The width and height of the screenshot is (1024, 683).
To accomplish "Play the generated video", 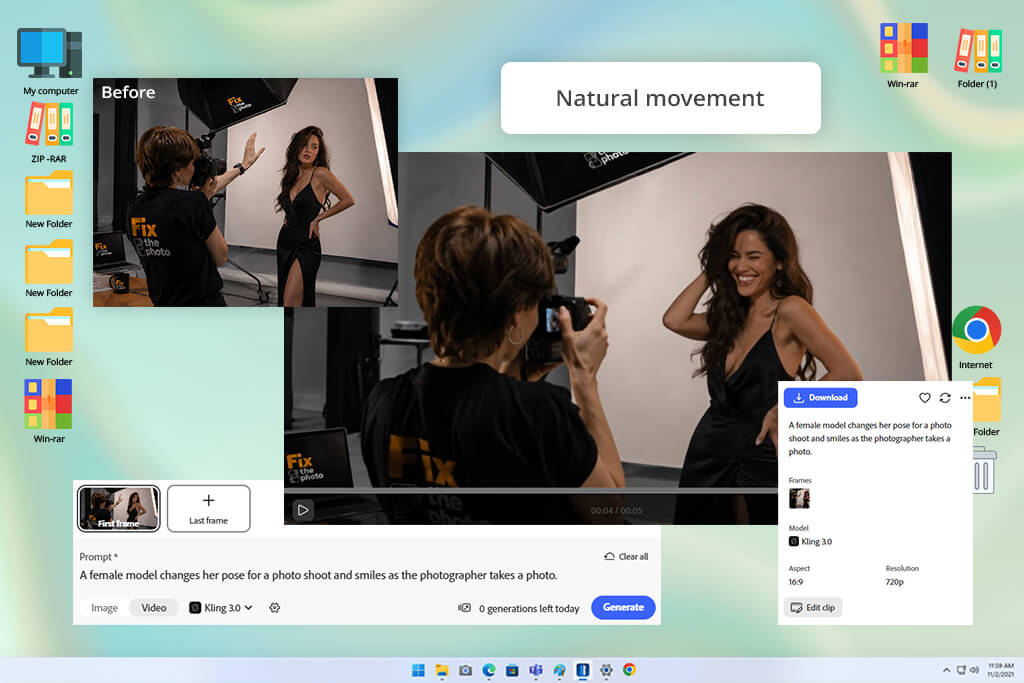I will click(302, 510).
